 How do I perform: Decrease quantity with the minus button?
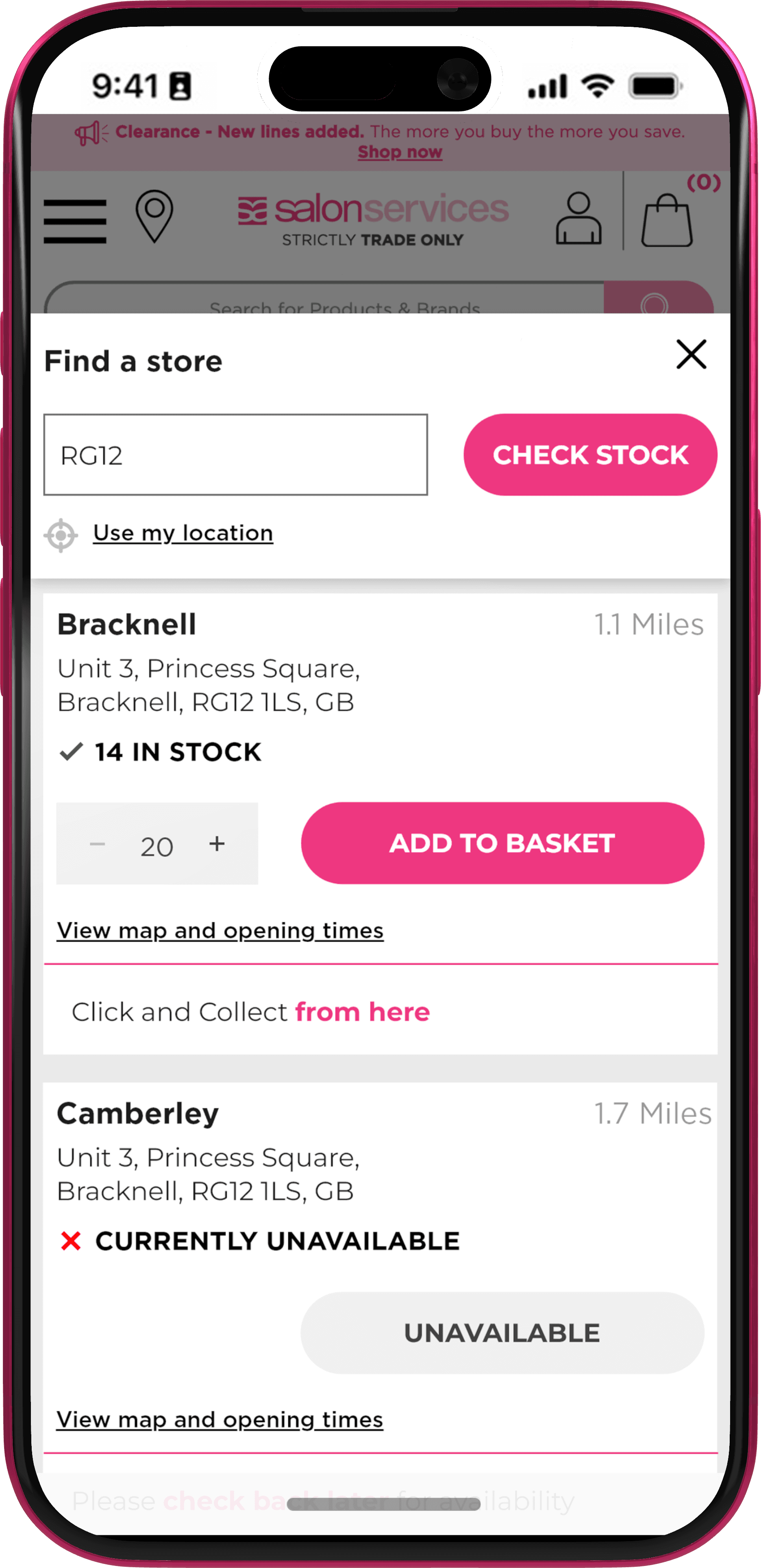98,844
